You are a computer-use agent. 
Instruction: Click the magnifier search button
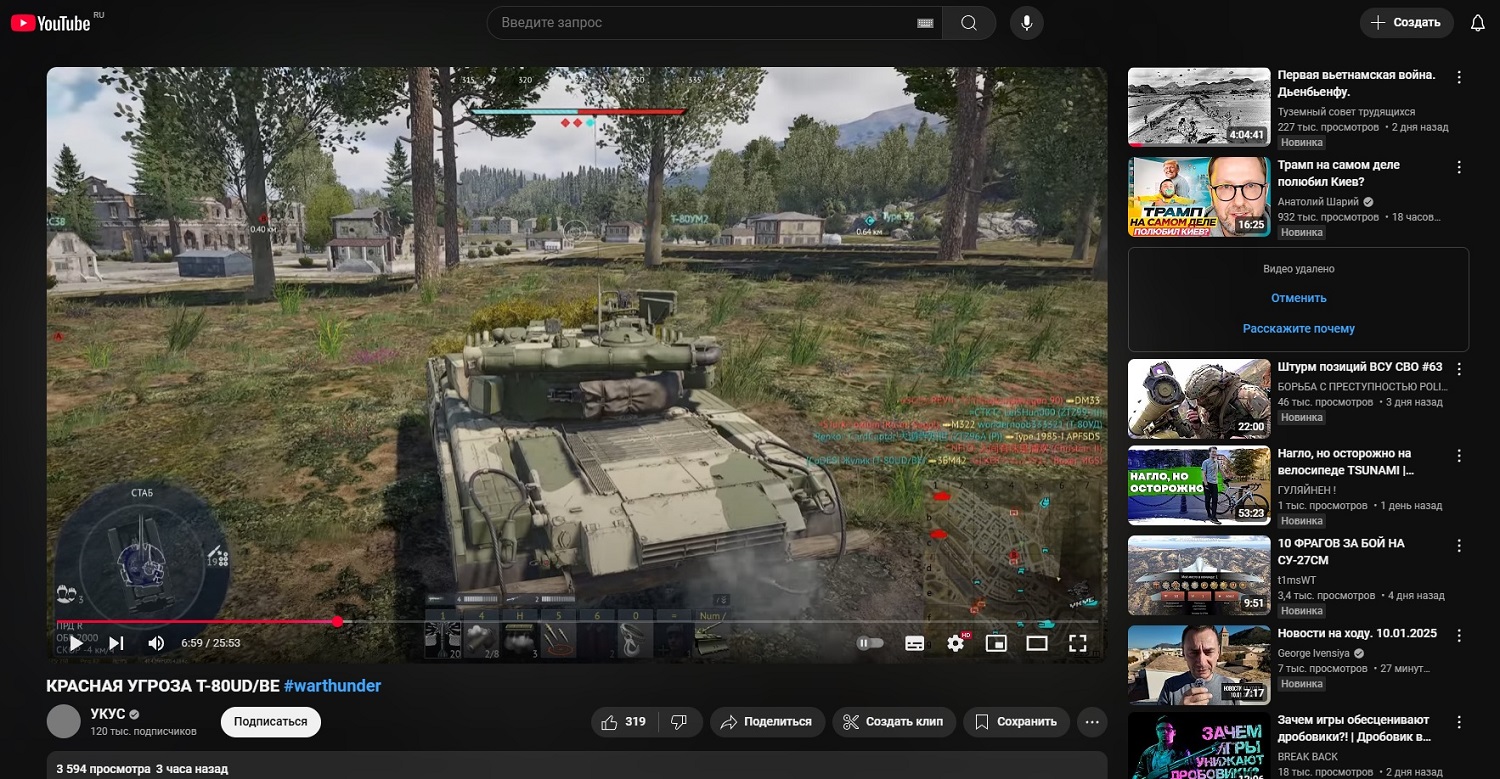[968, 23]
